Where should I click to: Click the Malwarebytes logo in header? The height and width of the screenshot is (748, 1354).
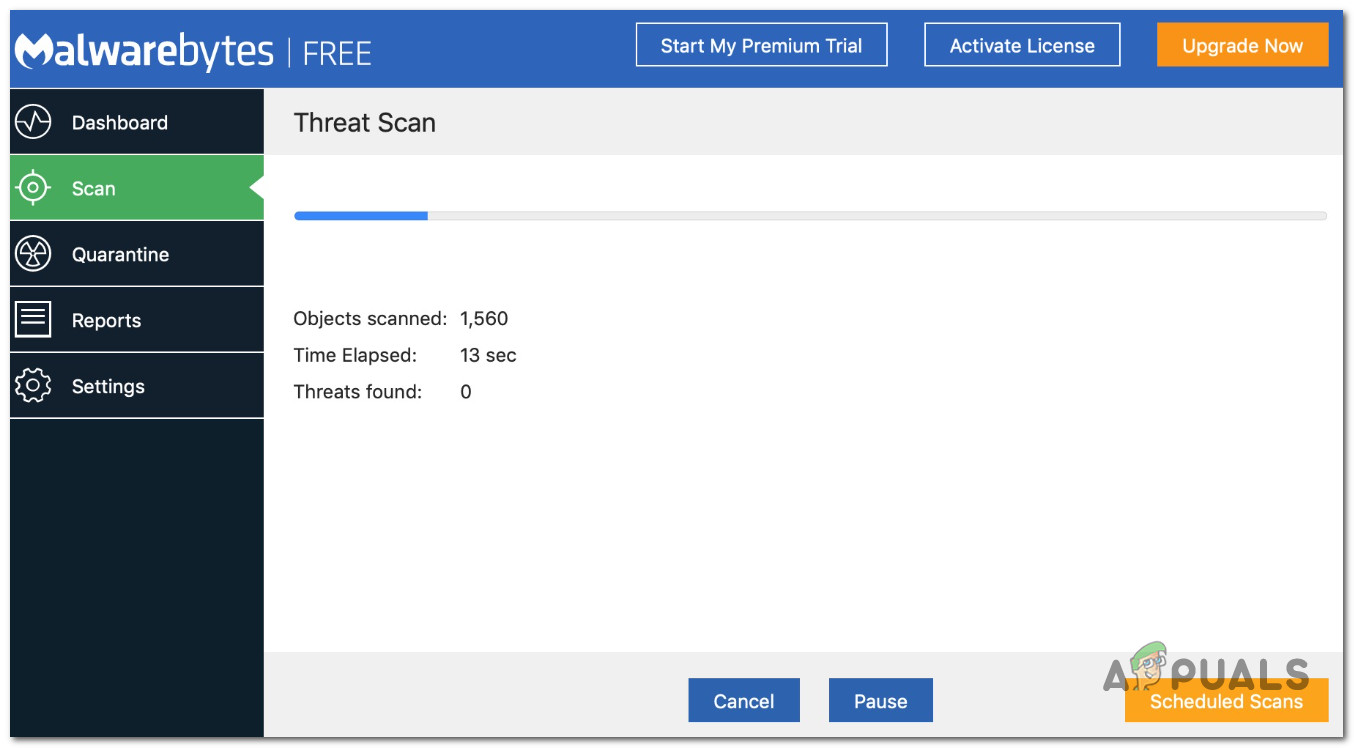click(x=144, y=50)
